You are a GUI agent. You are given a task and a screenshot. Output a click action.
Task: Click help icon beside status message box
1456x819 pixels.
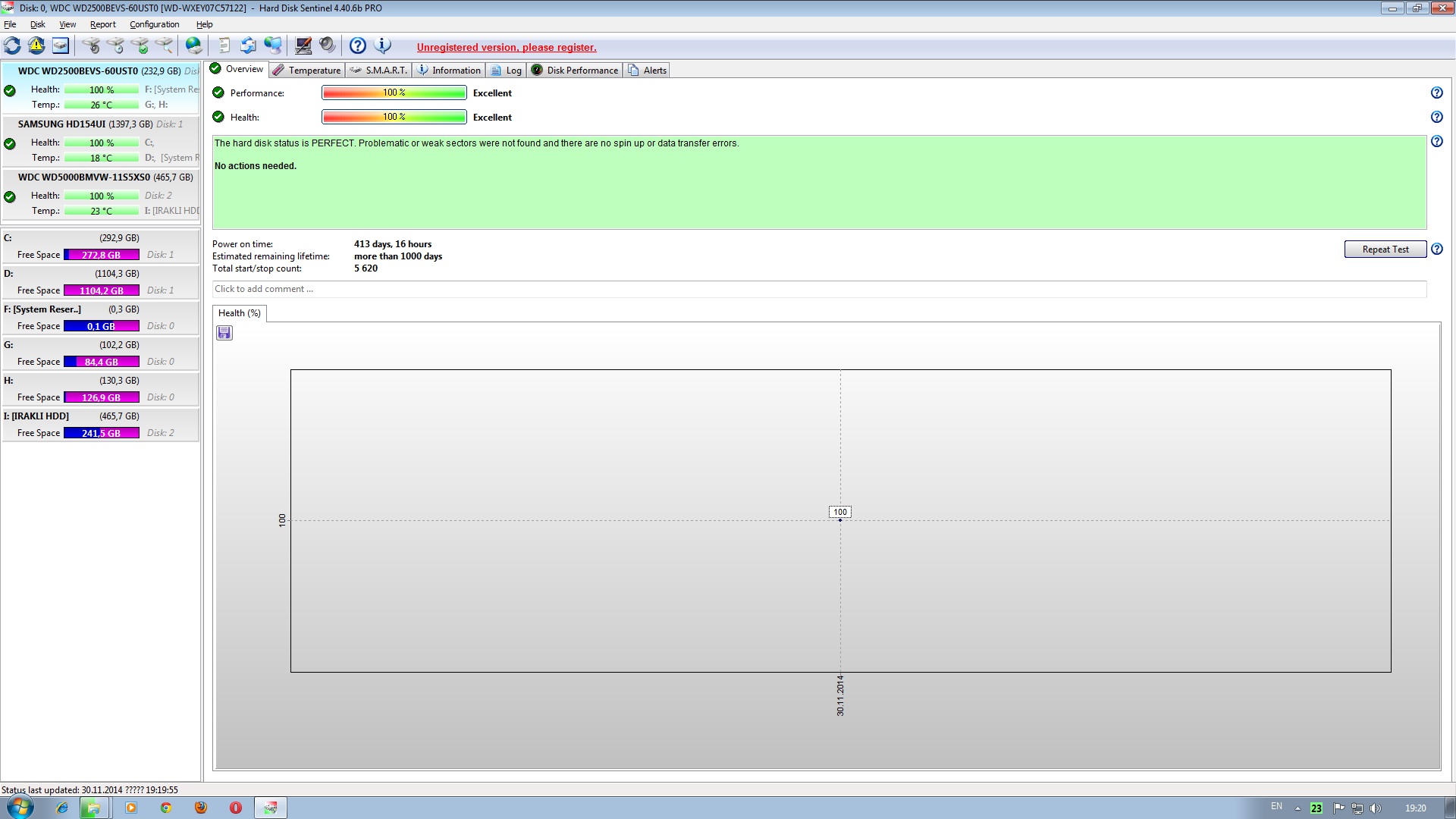pos(1436,141)
